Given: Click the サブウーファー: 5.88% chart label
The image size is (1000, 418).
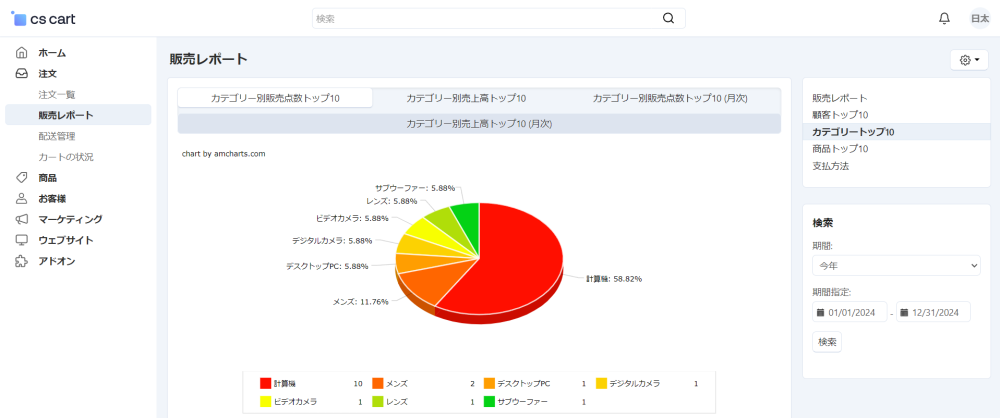Looking at the screenshot, I should [x=415, y=188].
